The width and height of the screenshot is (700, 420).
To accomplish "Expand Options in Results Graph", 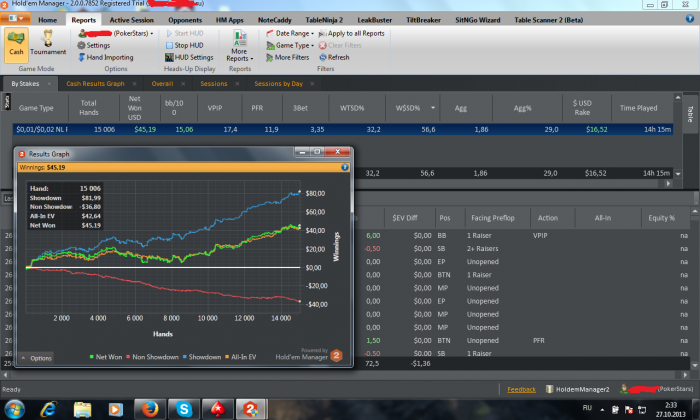I will coord(37,358).
